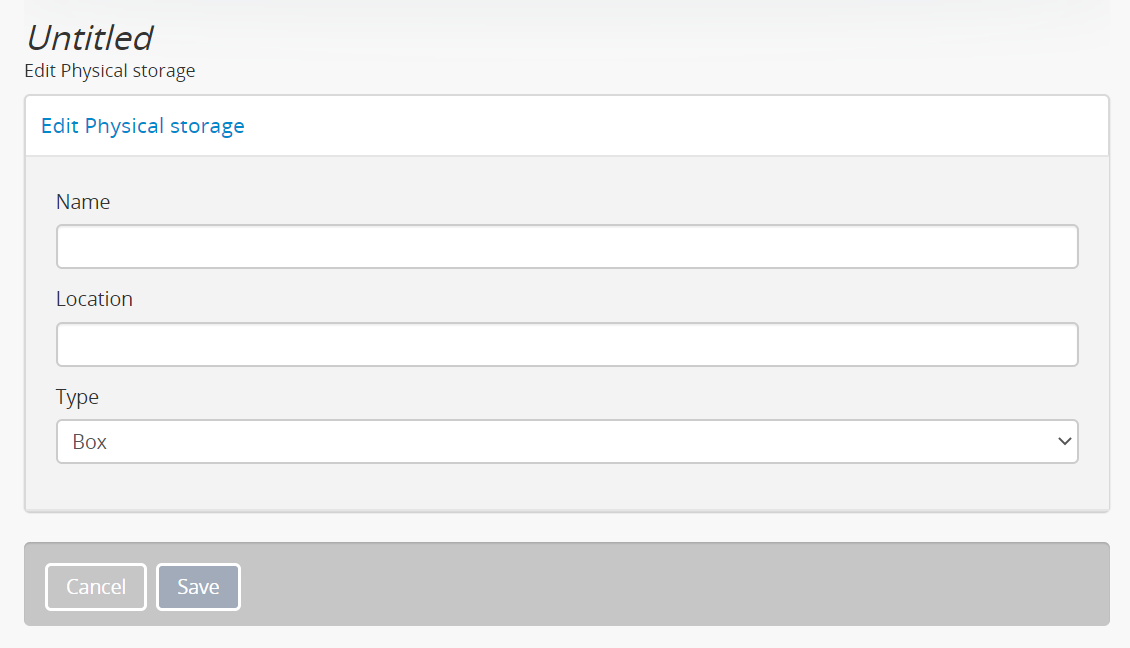Click the "Untitled" page heading
Viewport: 1130px width, 648px height.
click(x=89, y=38)
